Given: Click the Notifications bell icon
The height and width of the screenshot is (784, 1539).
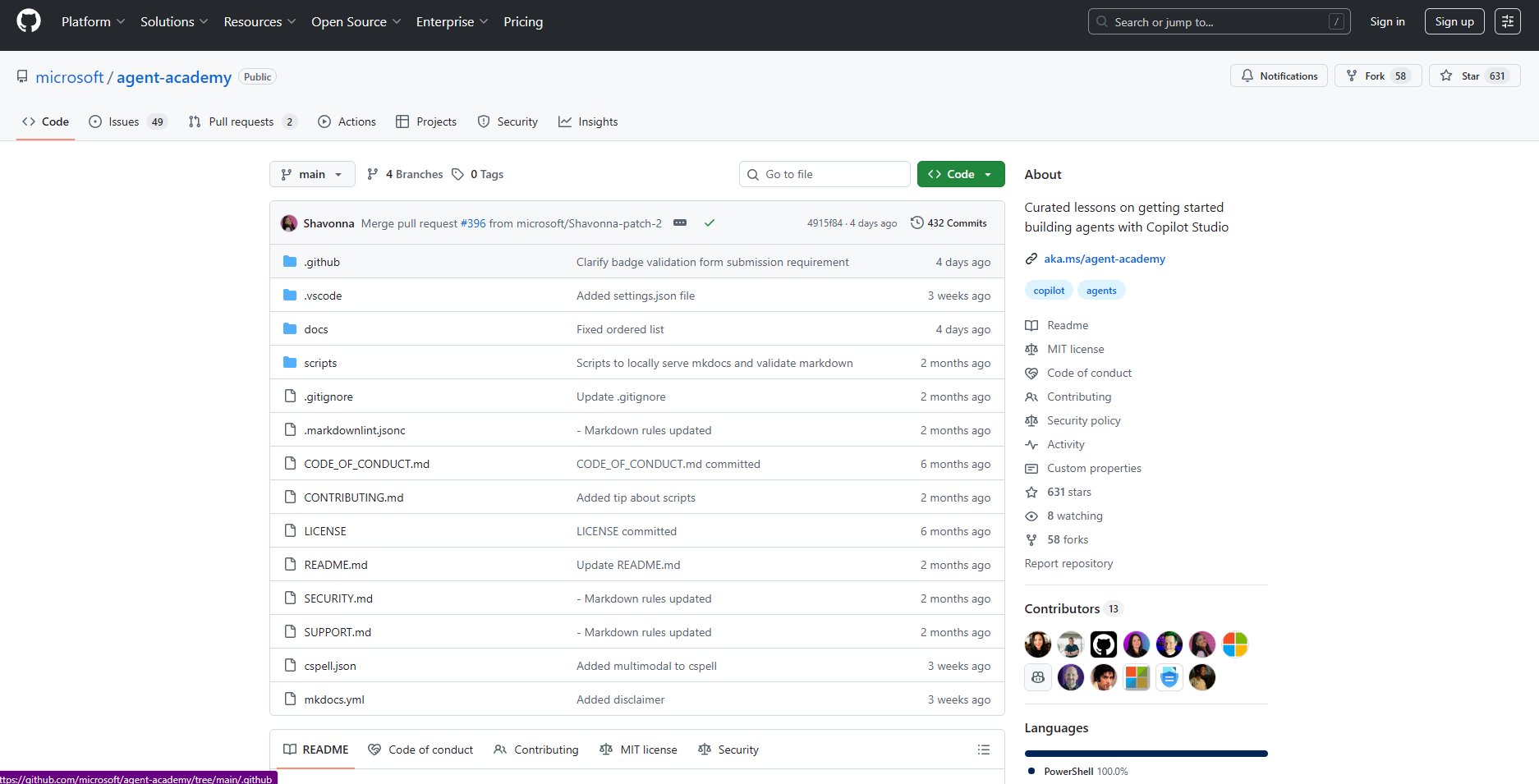Looking at the screenshot, I should (1247, 76).
